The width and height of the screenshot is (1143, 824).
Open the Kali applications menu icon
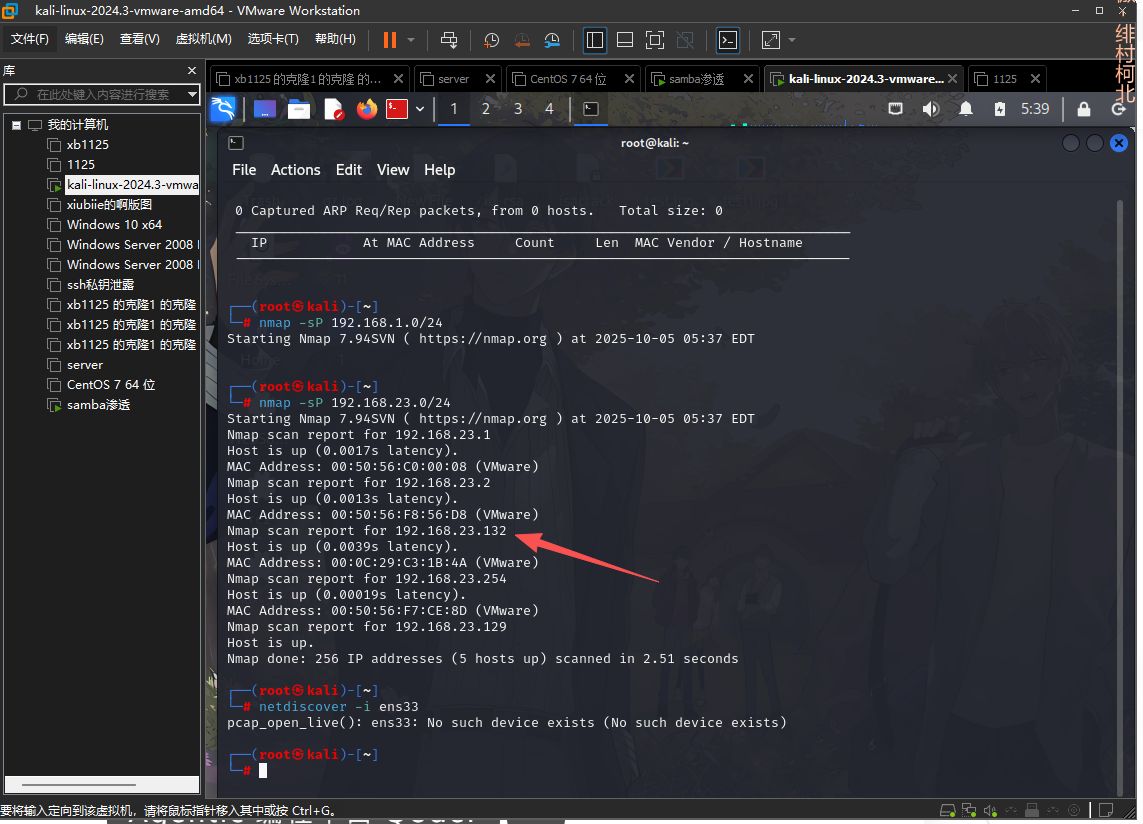[223, 109]
